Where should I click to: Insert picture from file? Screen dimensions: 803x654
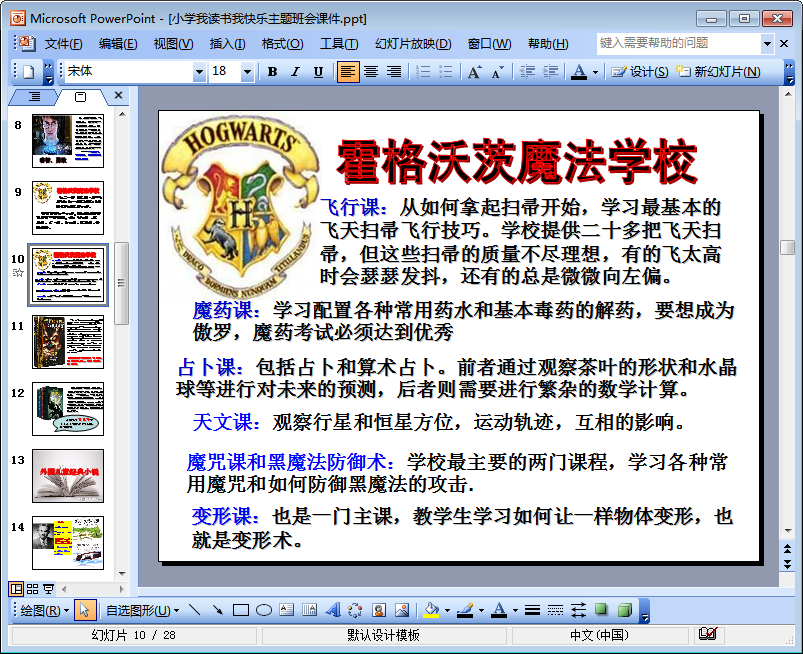[x=402, y=610]
